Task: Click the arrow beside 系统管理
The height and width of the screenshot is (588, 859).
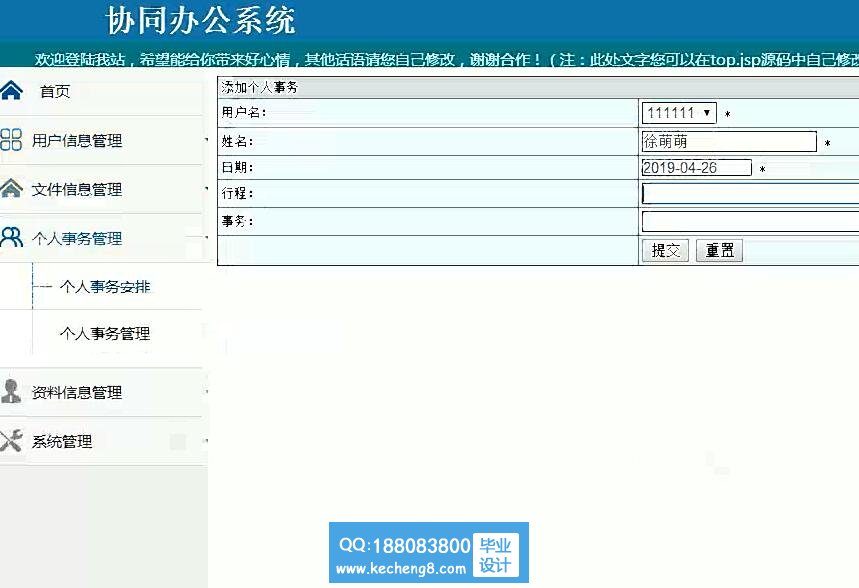Action: pos(207,441)
